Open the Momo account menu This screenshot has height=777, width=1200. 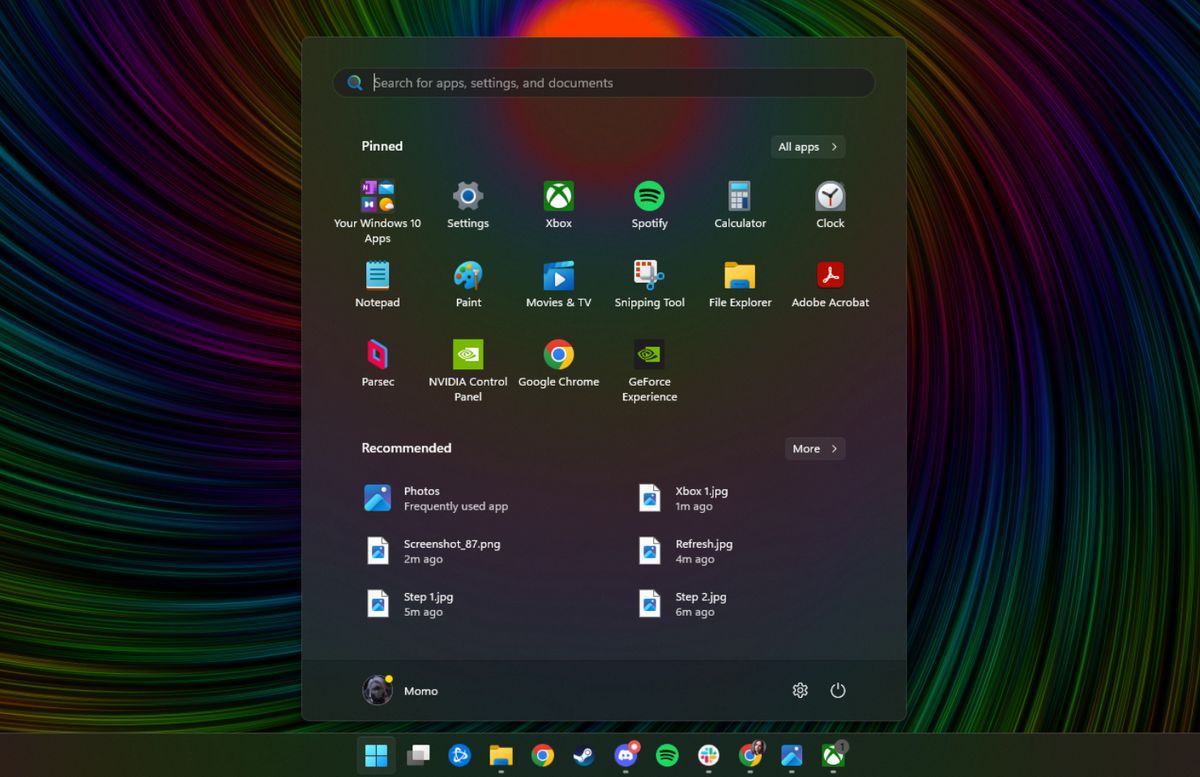point(400,690)
